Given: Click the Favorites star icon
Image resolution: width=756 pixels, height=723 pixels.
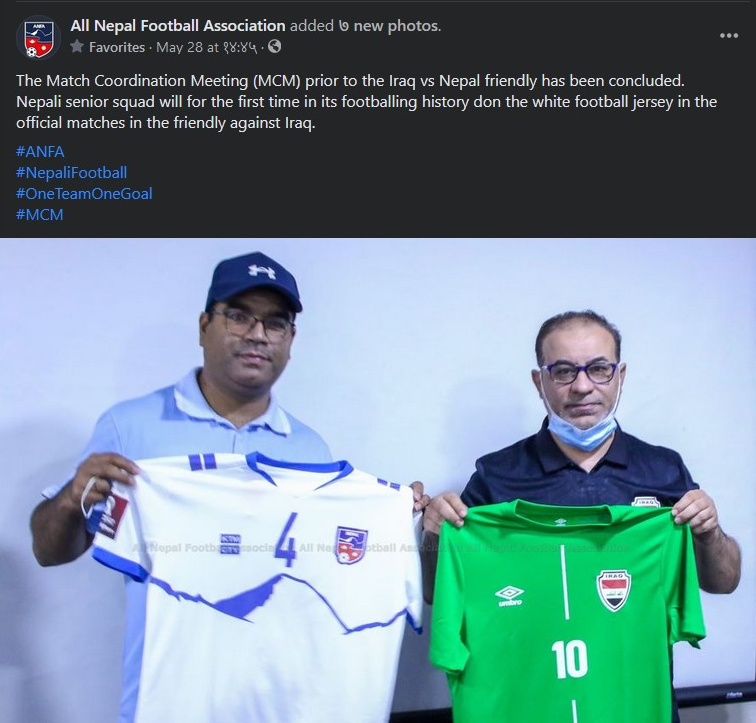Looking at the screenshot, I should click(x=77, y=47).
